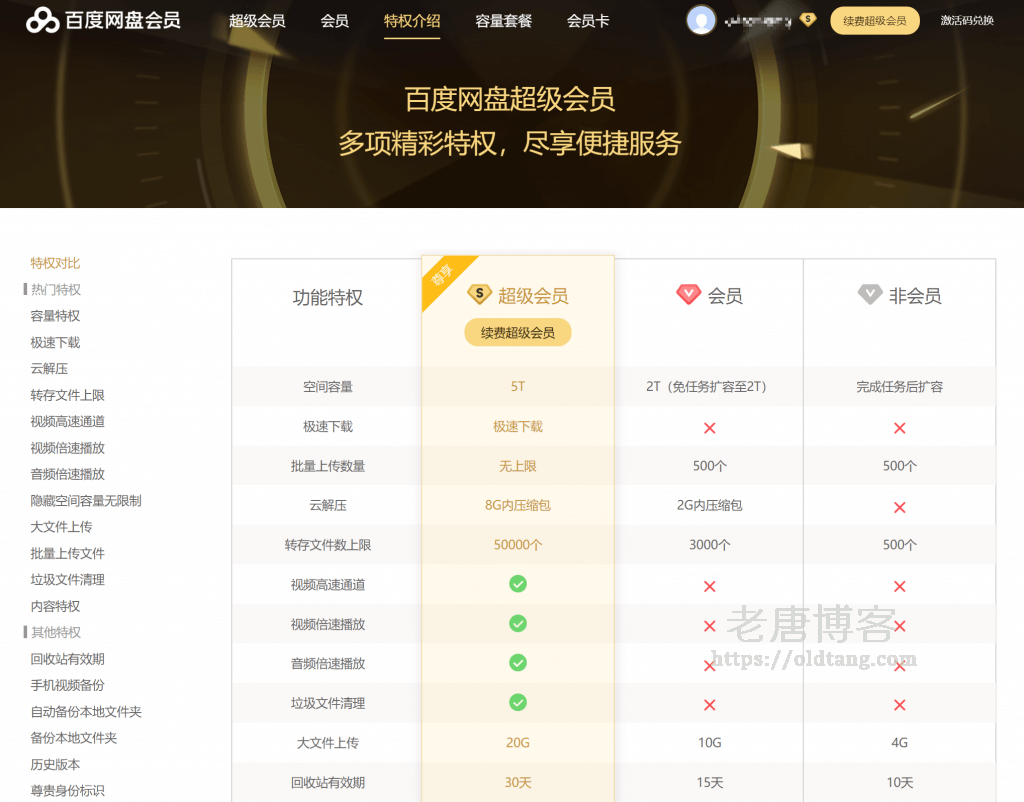The width and height of the screenshot is (1024, 802).
Task: Click the 功能特权 column header
Action: click(327, 298)
